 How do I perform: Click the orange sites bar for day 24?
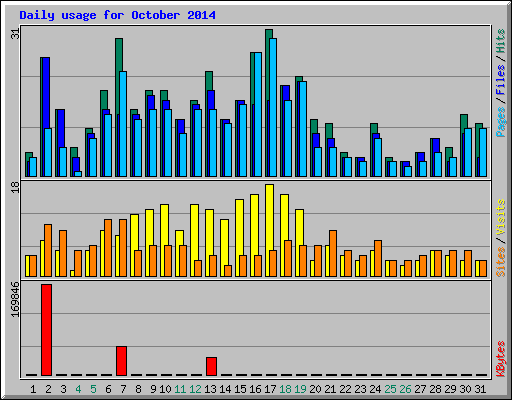tap(378, 258)
